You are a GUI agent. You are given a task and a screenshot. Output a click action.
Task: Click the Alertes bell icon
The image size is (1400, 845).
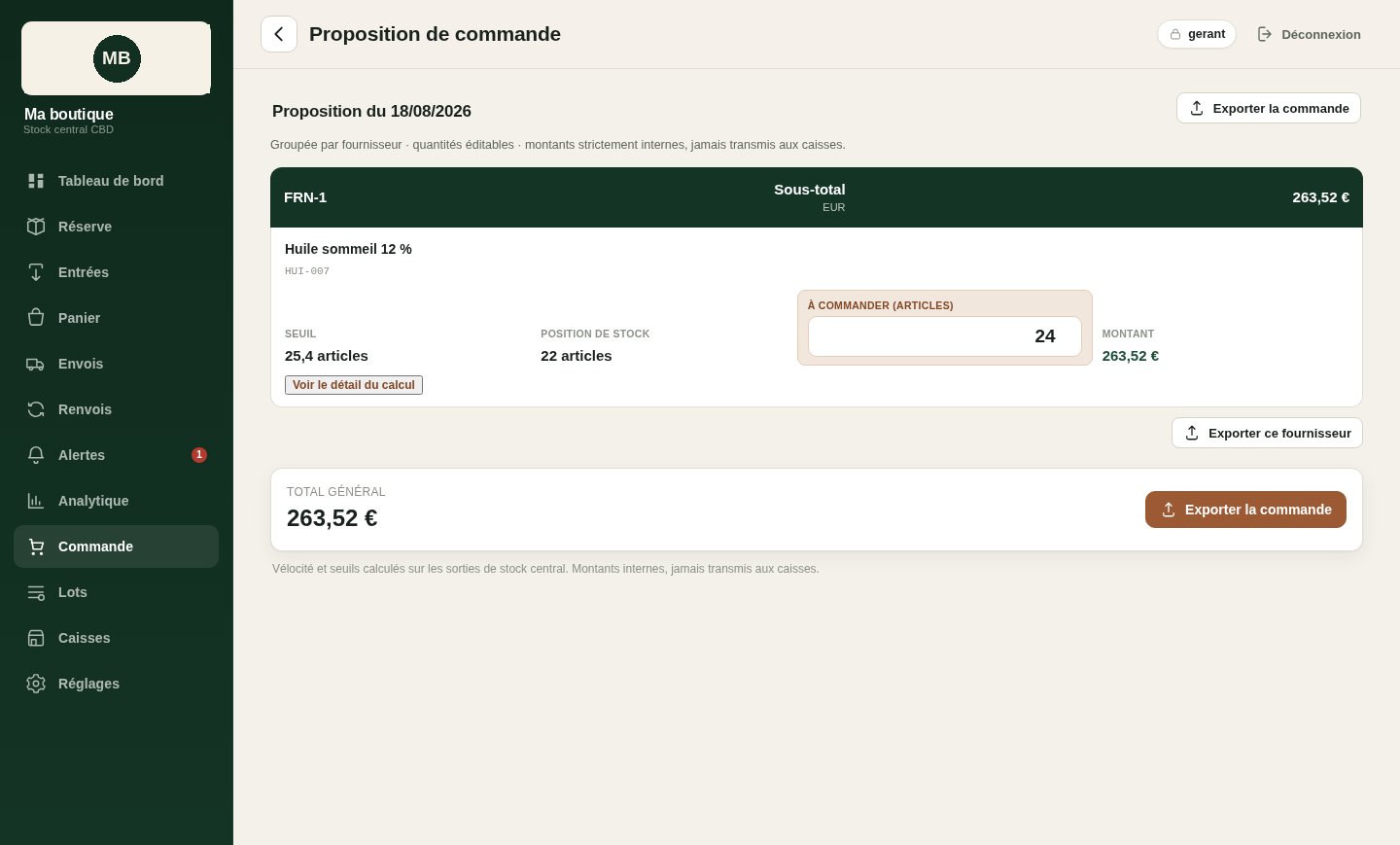pyautogui.click(x=36, y=455)
